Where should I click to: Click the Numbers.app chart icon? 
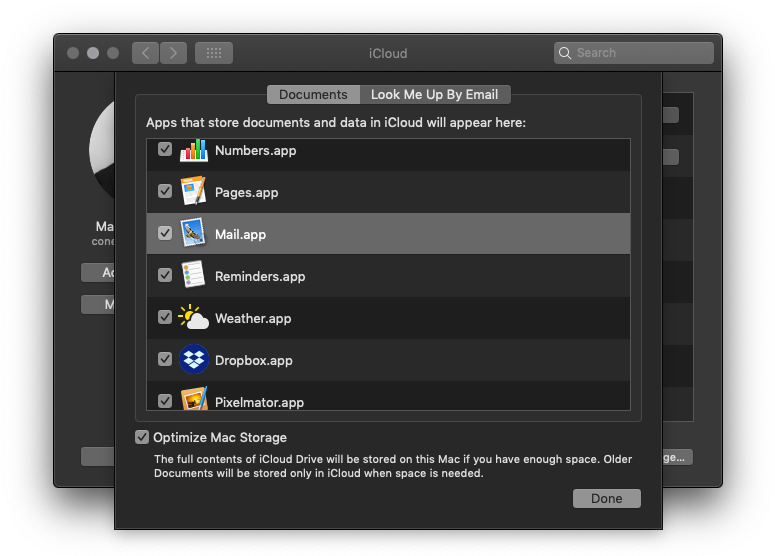coord(193,151)
